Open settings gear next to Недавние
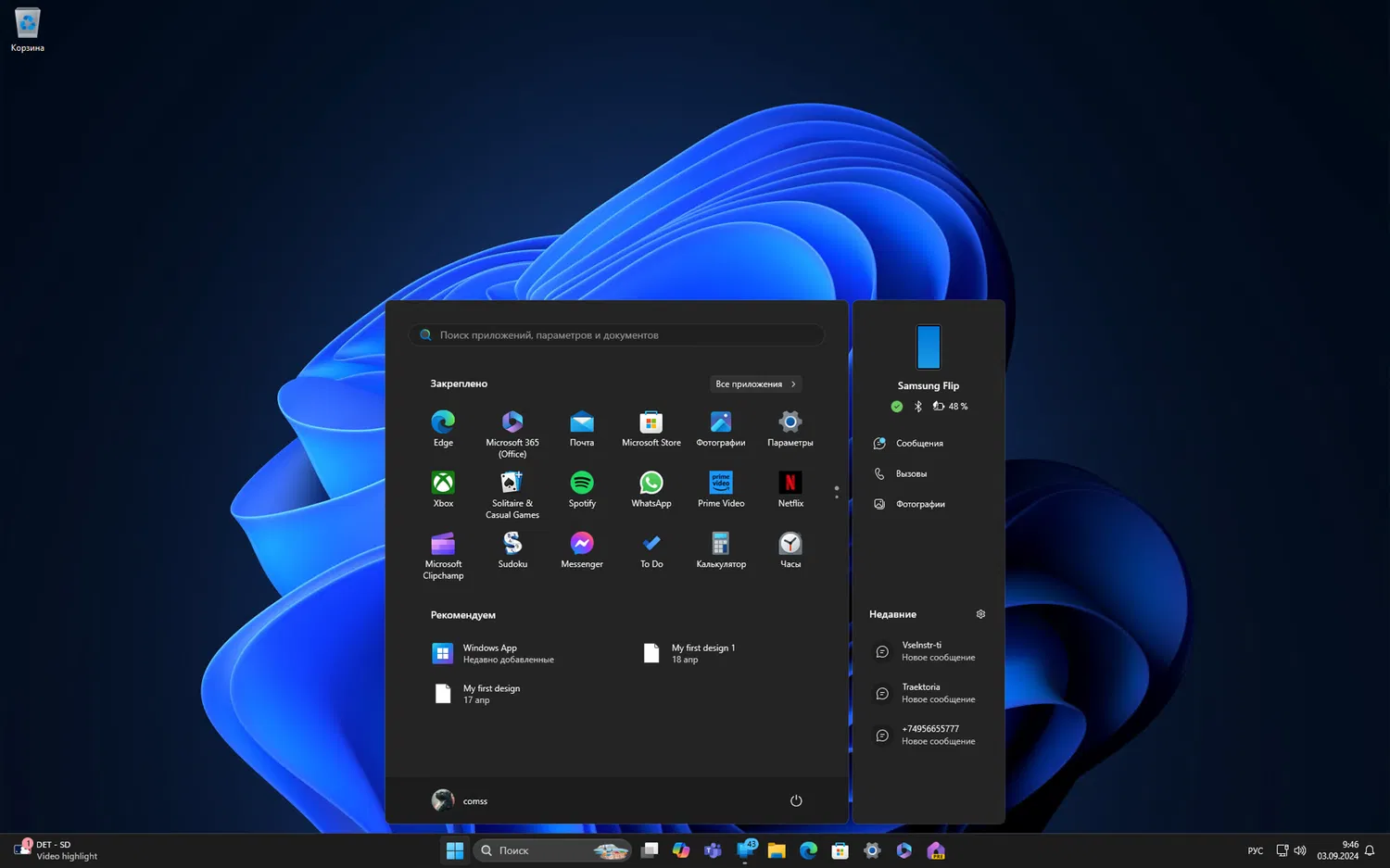This screenshot has width=1390, height=868. pos(980,614)
